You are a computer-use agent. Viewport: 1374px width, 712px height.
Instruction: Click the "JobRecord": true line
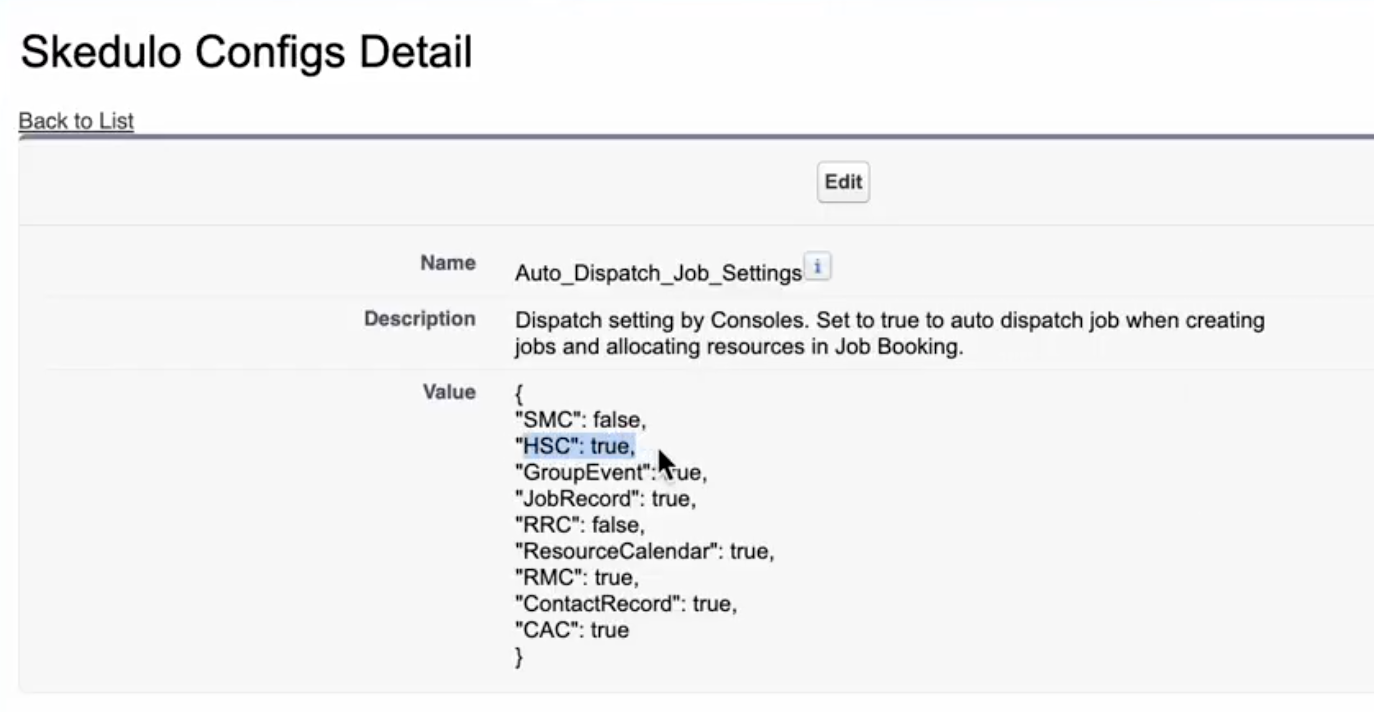[x=604, y=499]
